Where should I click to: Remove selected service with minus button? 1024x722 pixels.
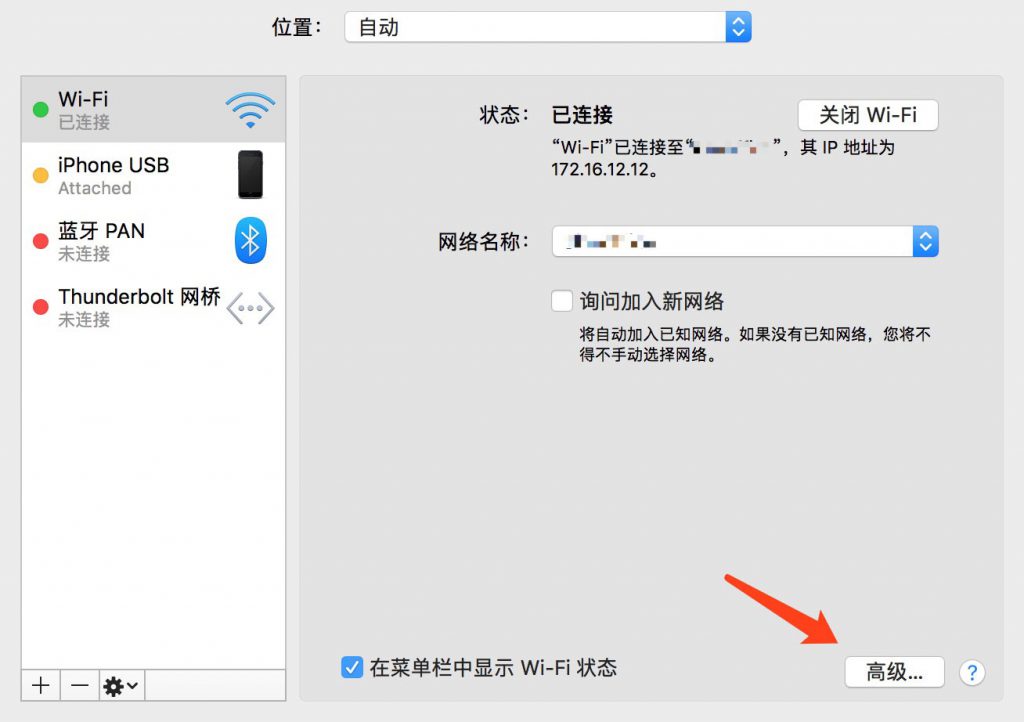tap(80, 685)
